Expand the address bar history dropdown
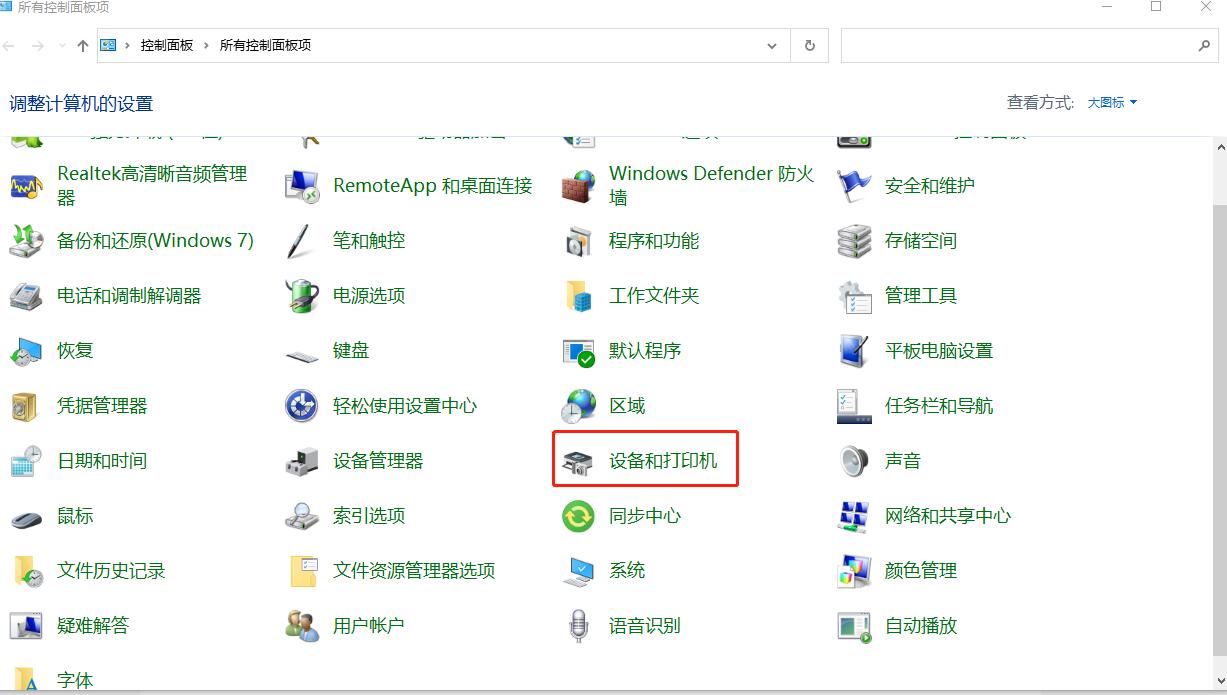The width and height of the screenshot is (1227, 695). coord(771,45)
